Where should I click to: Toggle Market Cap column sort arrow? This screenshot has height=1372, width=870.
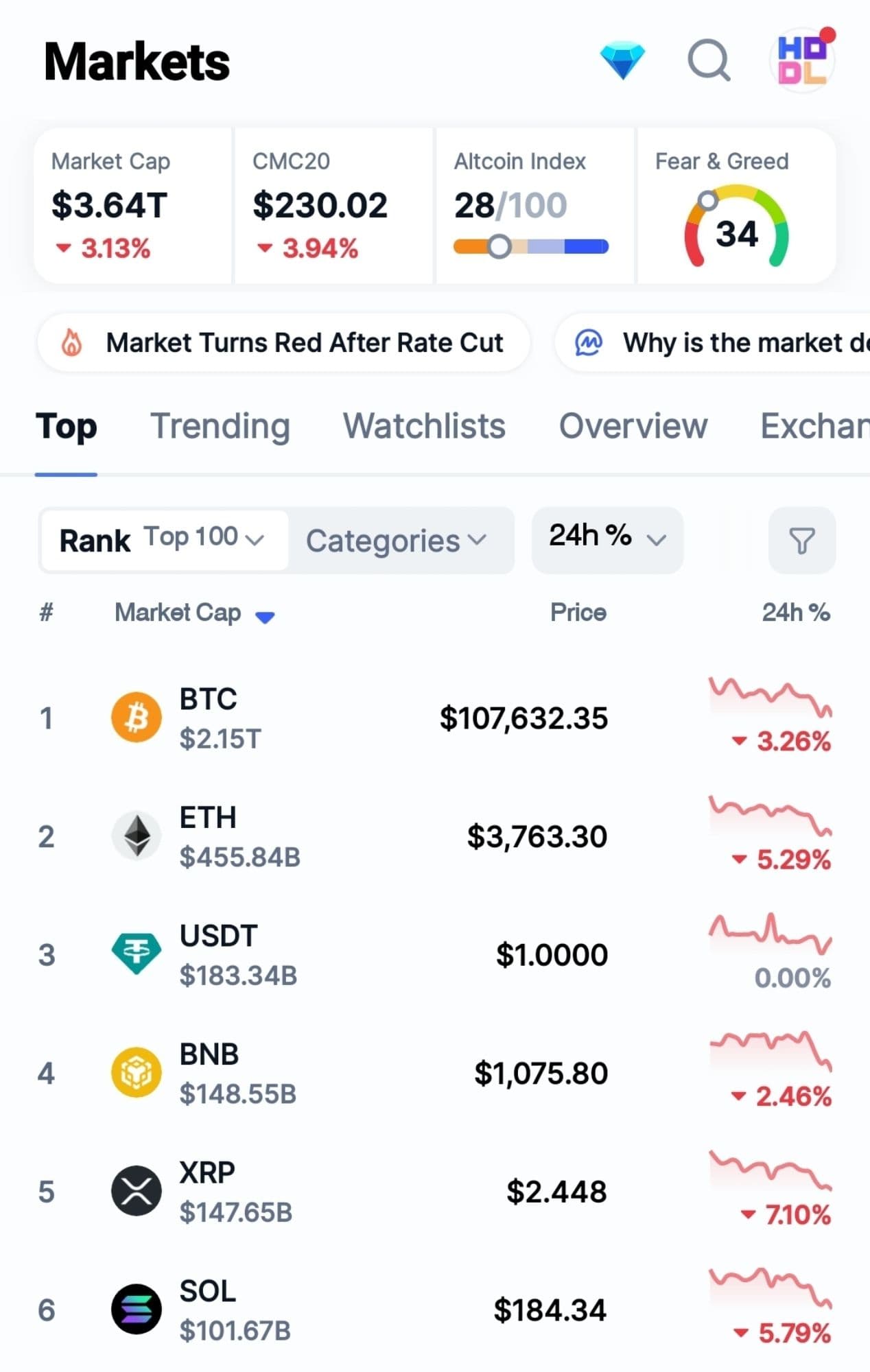265,617
